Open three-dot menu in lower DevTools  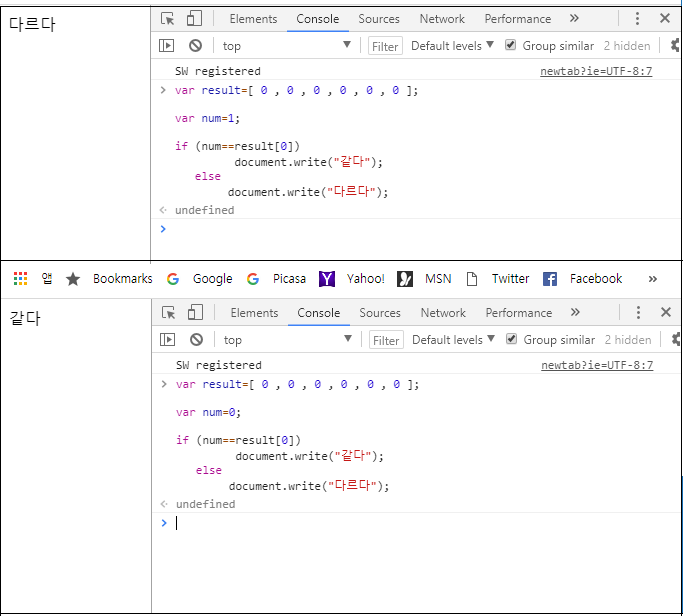pos(638,312)
